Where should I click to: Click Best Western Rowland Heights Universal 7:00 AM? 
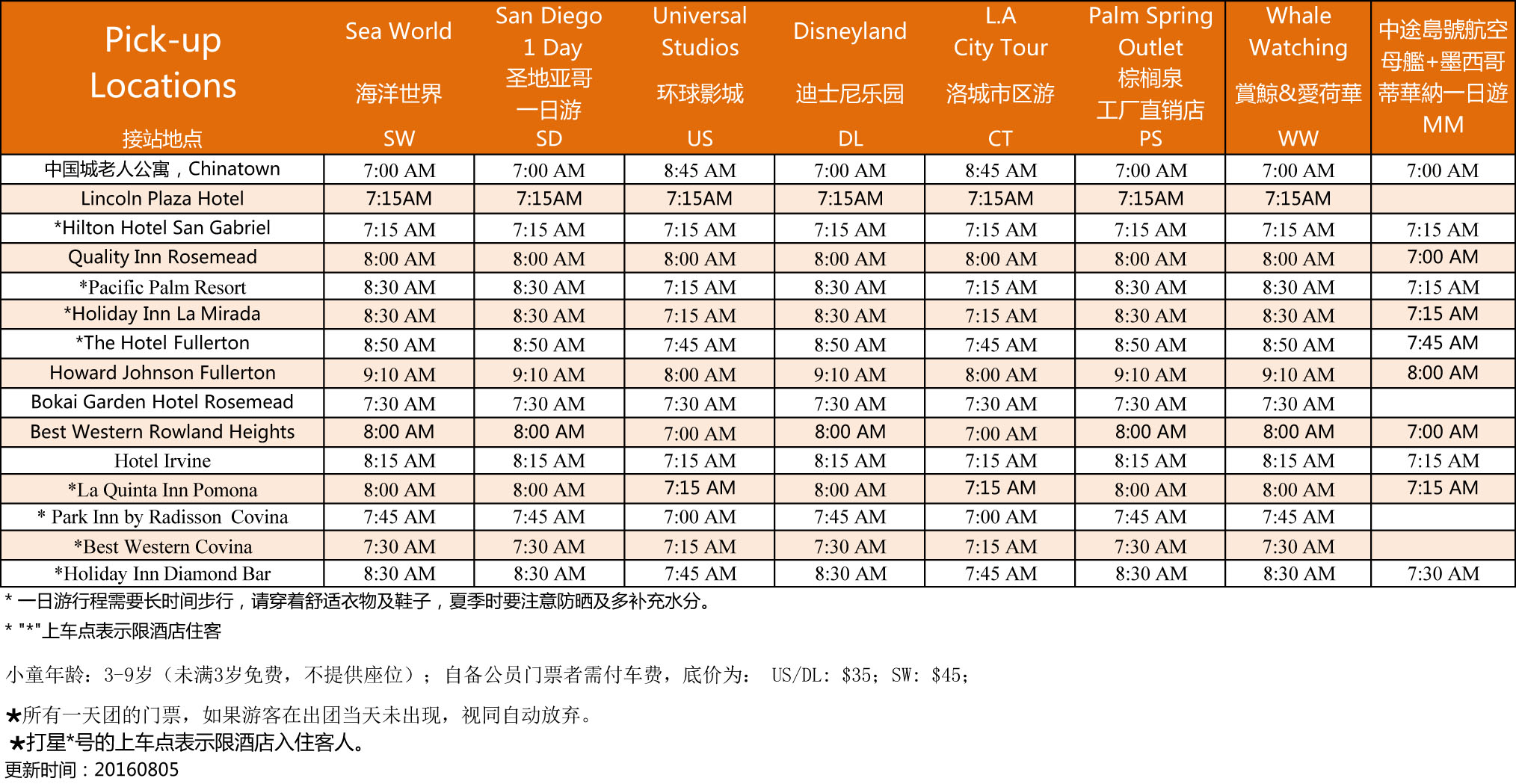(700, 434)
